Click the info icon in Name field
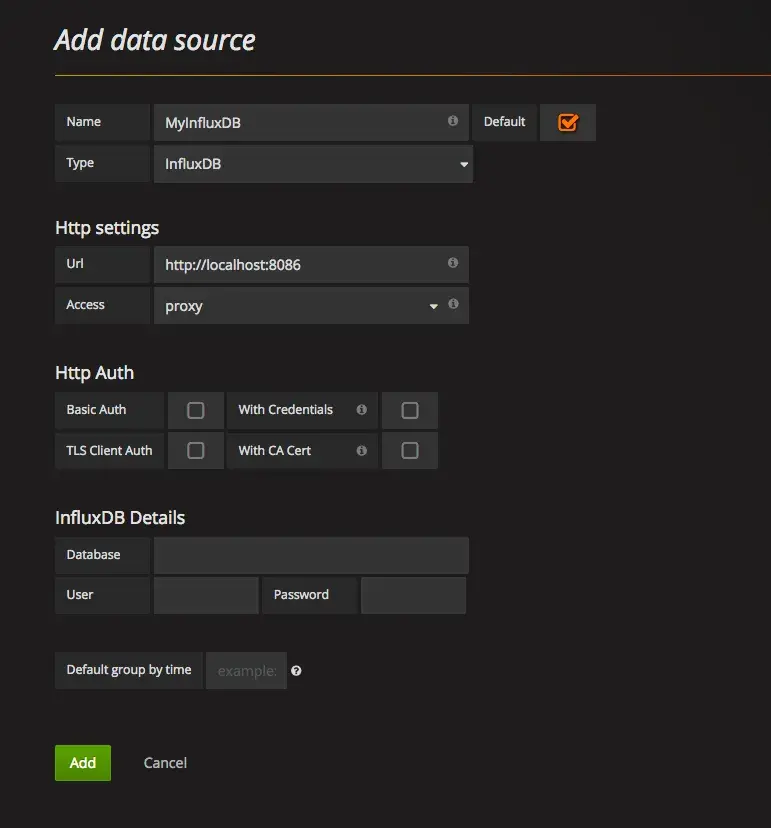771x828 pixels. [453, 121]
